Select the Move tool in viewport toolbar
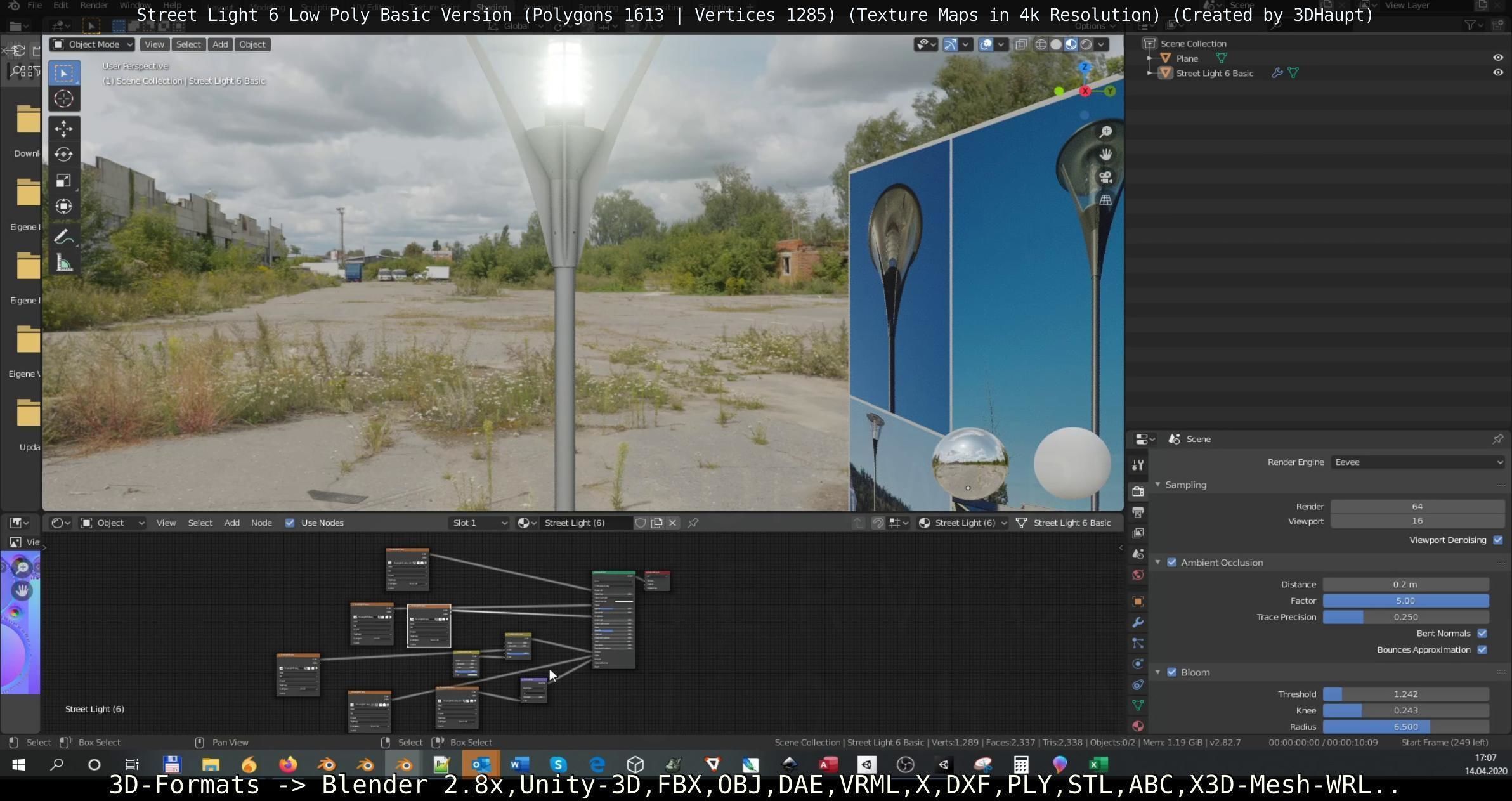1512x801 pixels. point(63,129)
